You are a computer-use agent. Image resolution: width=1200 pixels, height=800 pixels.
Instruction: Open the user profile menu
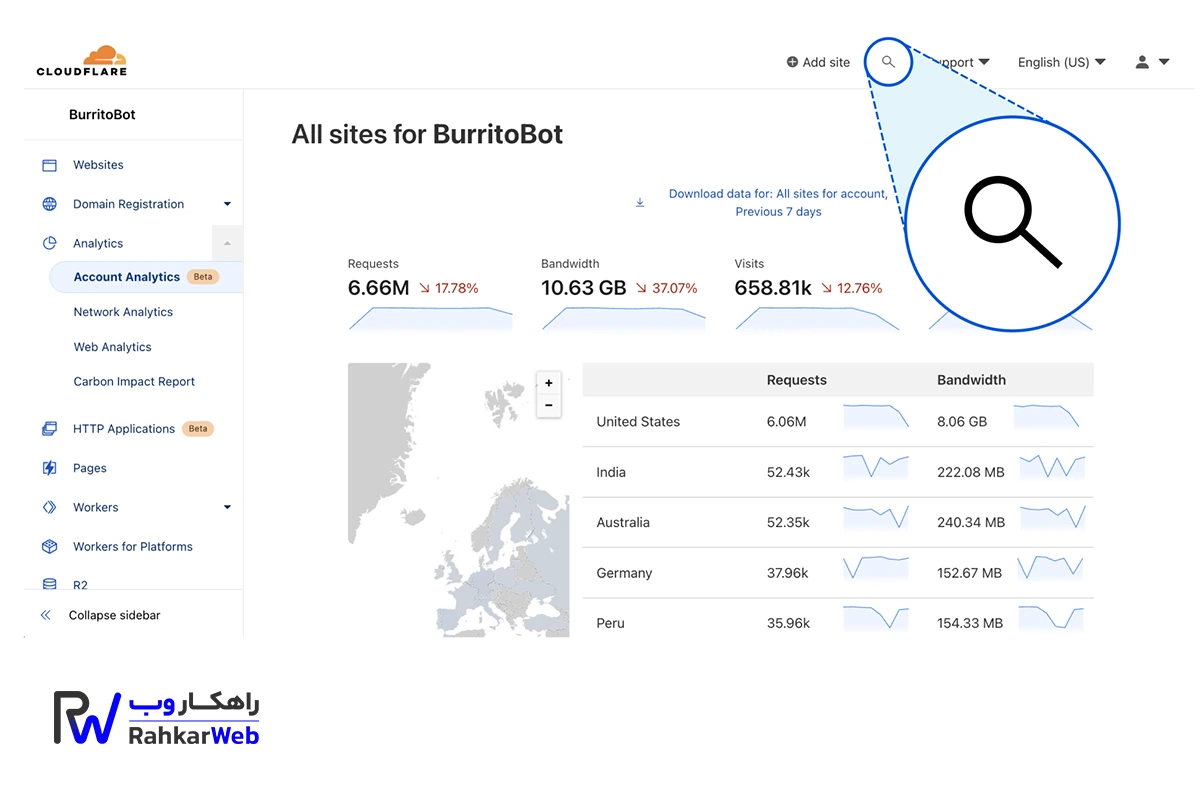(1152, 62)
